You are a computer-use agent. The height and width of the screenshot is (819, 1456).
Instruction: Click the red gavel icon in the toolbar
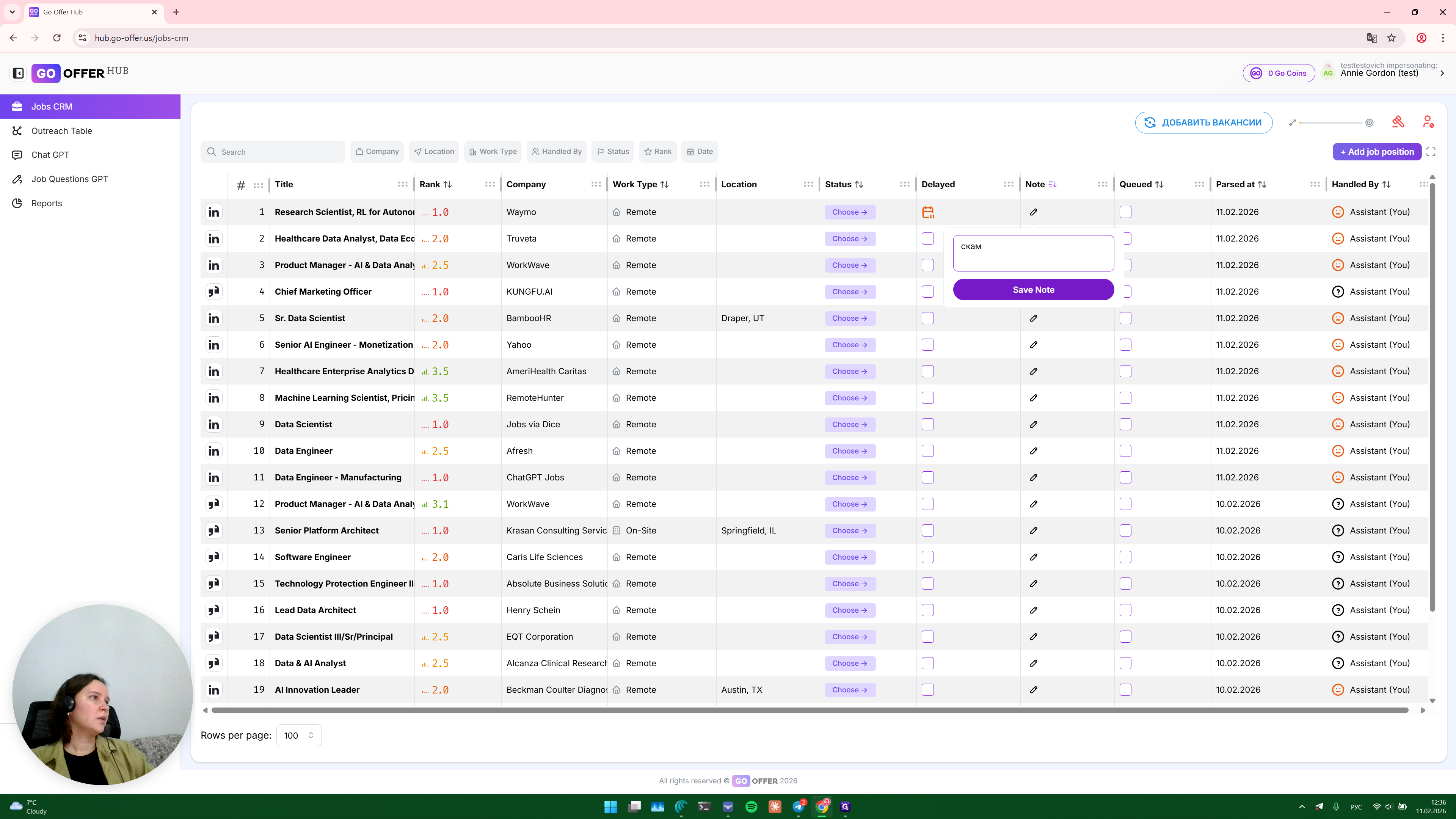click(x=1398, y=122)
